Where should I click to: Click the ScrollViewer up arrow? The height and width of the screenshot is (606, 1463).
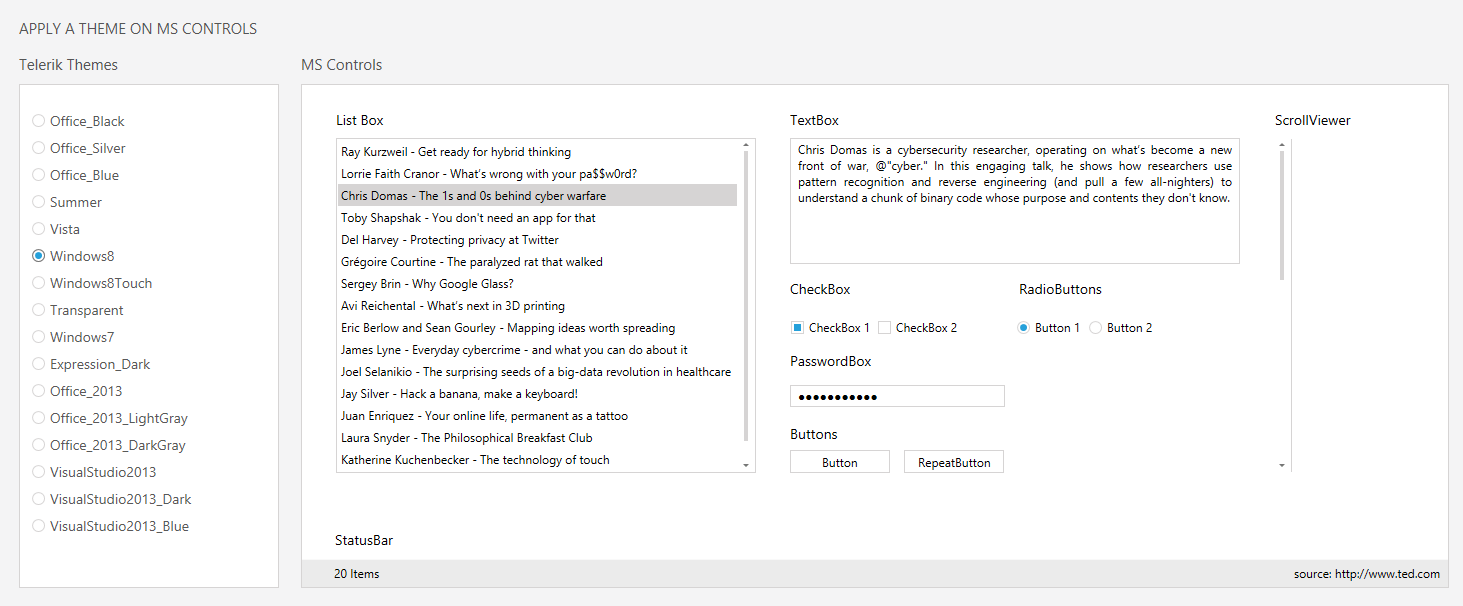(x=1282, y=146)
